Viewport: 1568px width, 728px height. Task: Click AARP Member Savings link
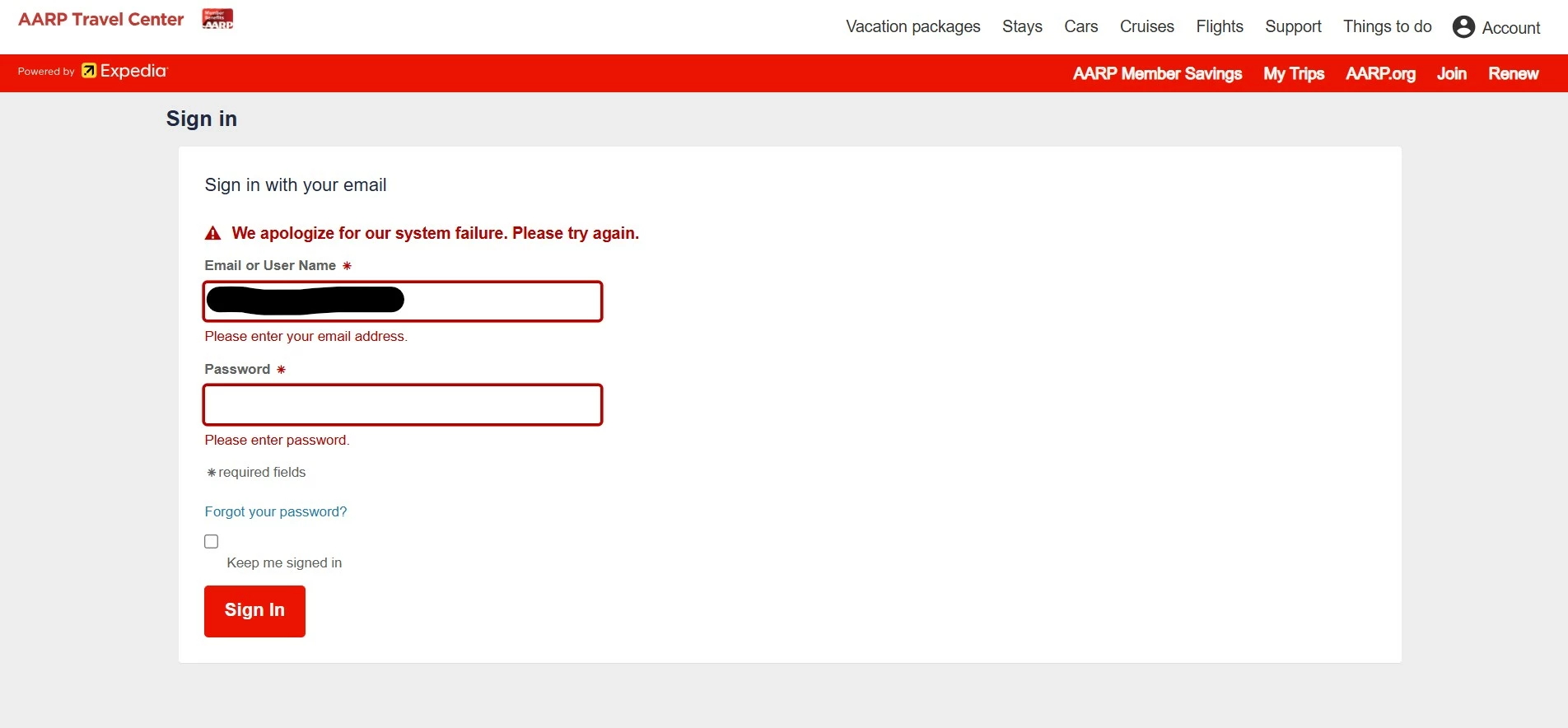1157,73
